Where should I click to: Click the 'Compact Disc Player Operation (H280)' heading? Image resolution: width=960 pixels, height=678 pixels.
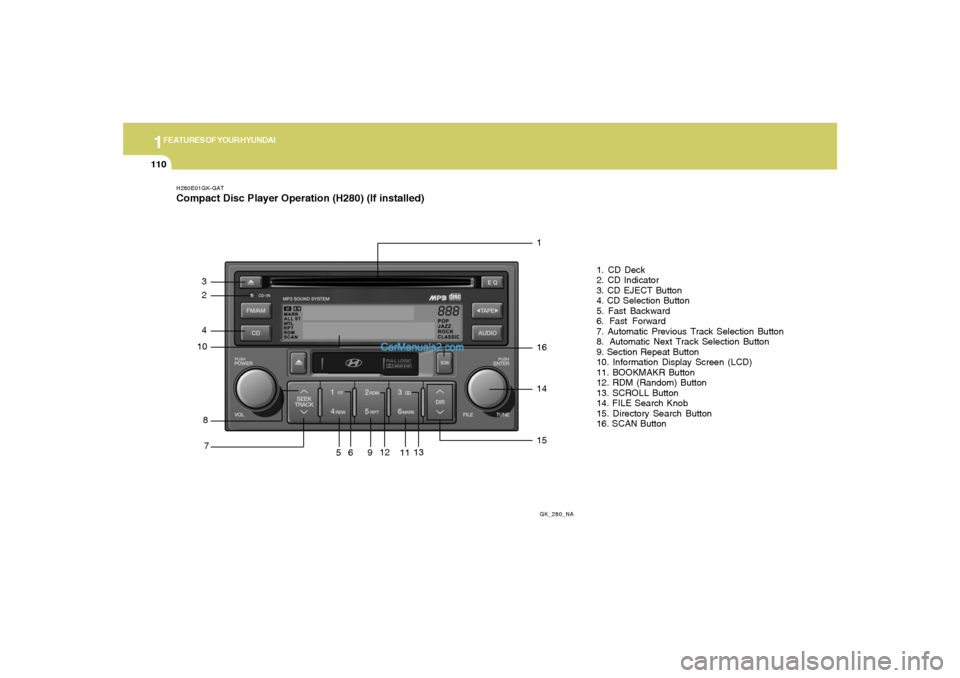click(269, 198)
